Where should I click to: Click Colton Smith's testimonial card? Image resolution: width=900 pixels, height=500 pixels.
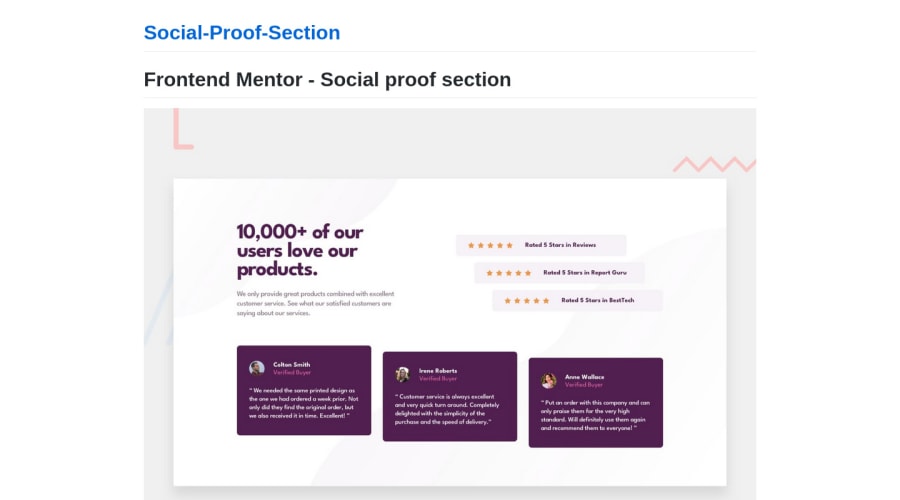304,390
